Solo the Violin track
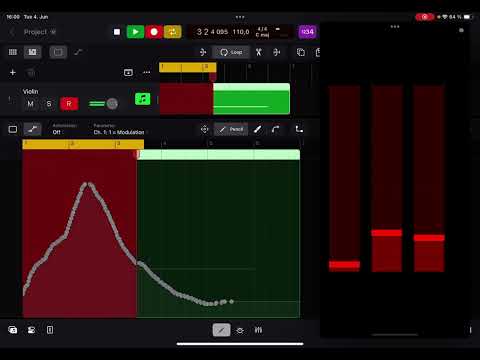 click(x=49, y=104)
